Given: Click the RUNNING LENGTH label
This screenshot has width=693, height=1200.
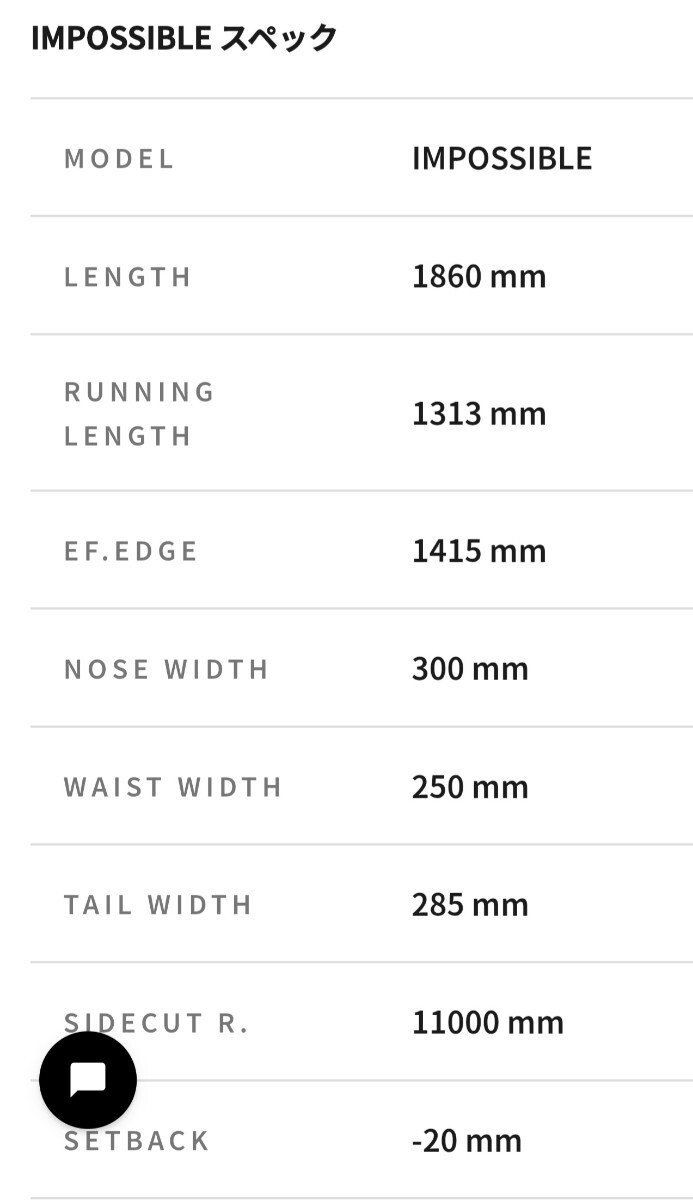Looking at the screenshot, I should (140, 413).
